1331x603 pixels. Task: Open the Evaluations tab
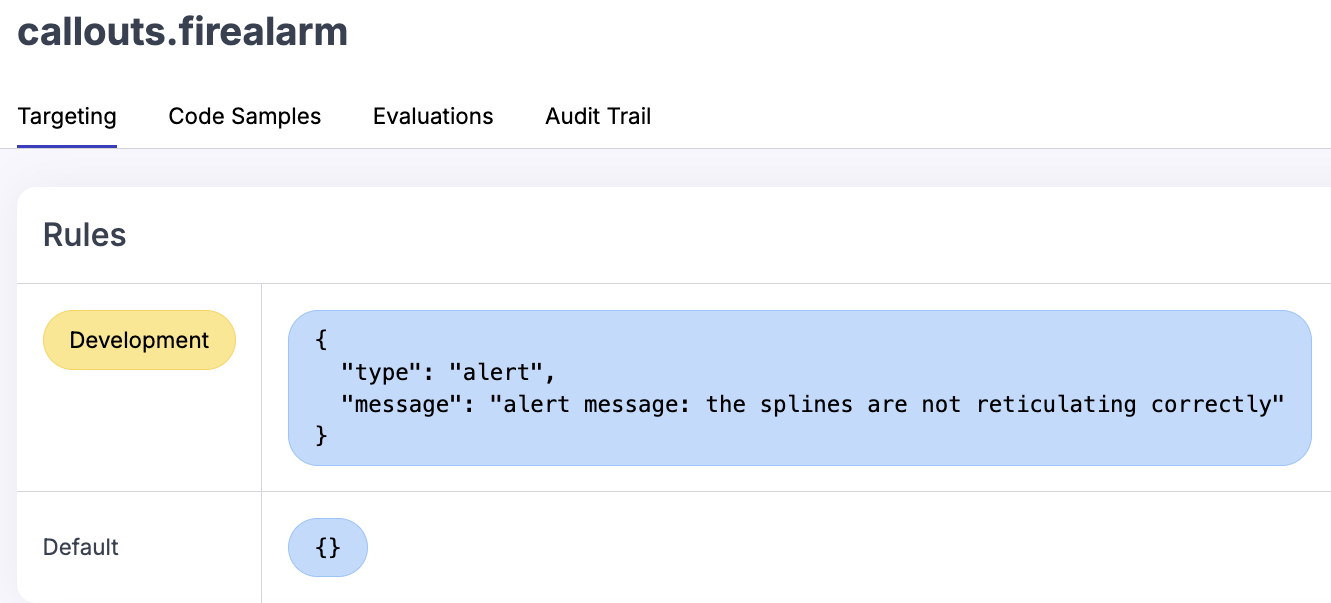coord(432,116)
